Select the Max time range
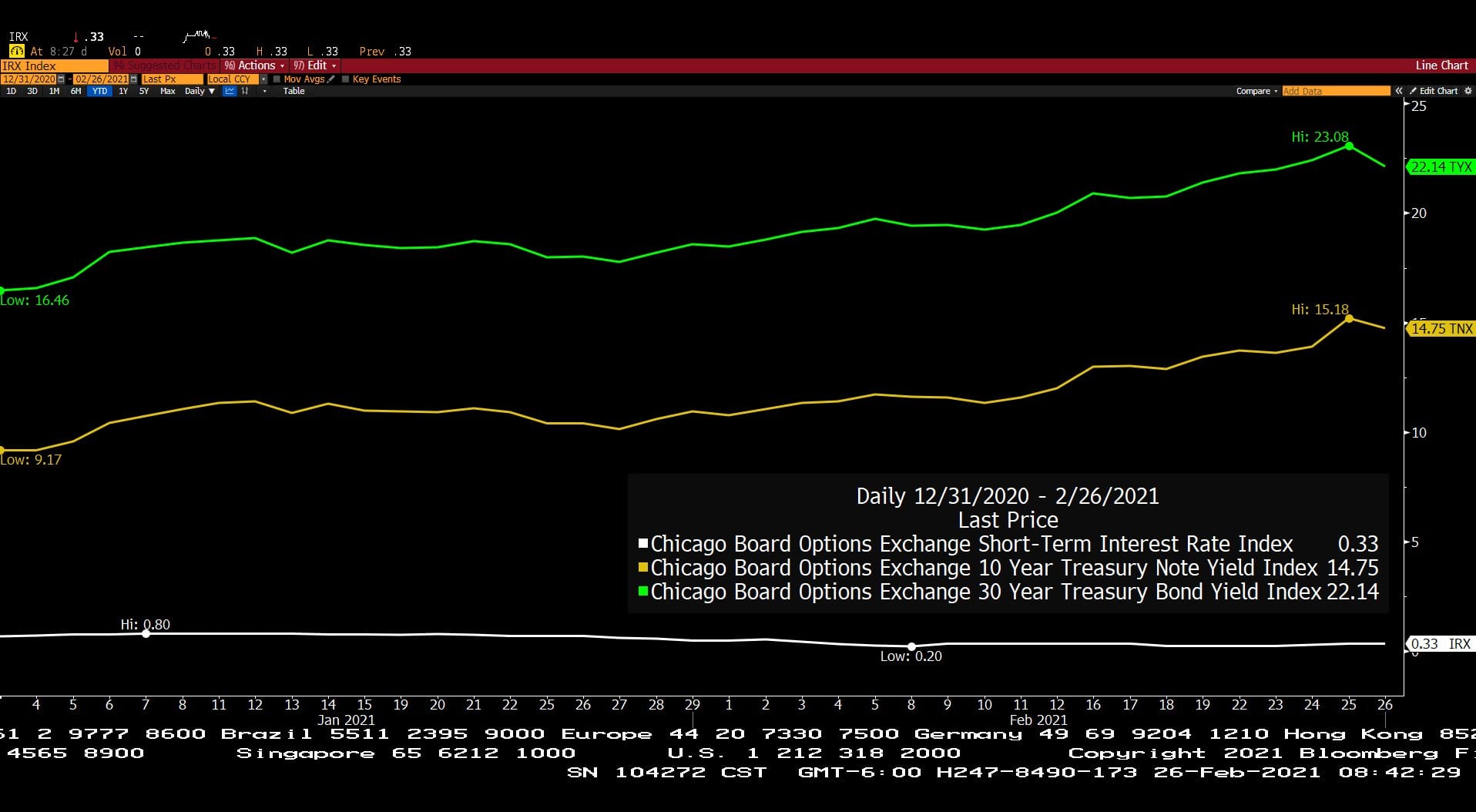1476x812 pixels. [168, 91]
